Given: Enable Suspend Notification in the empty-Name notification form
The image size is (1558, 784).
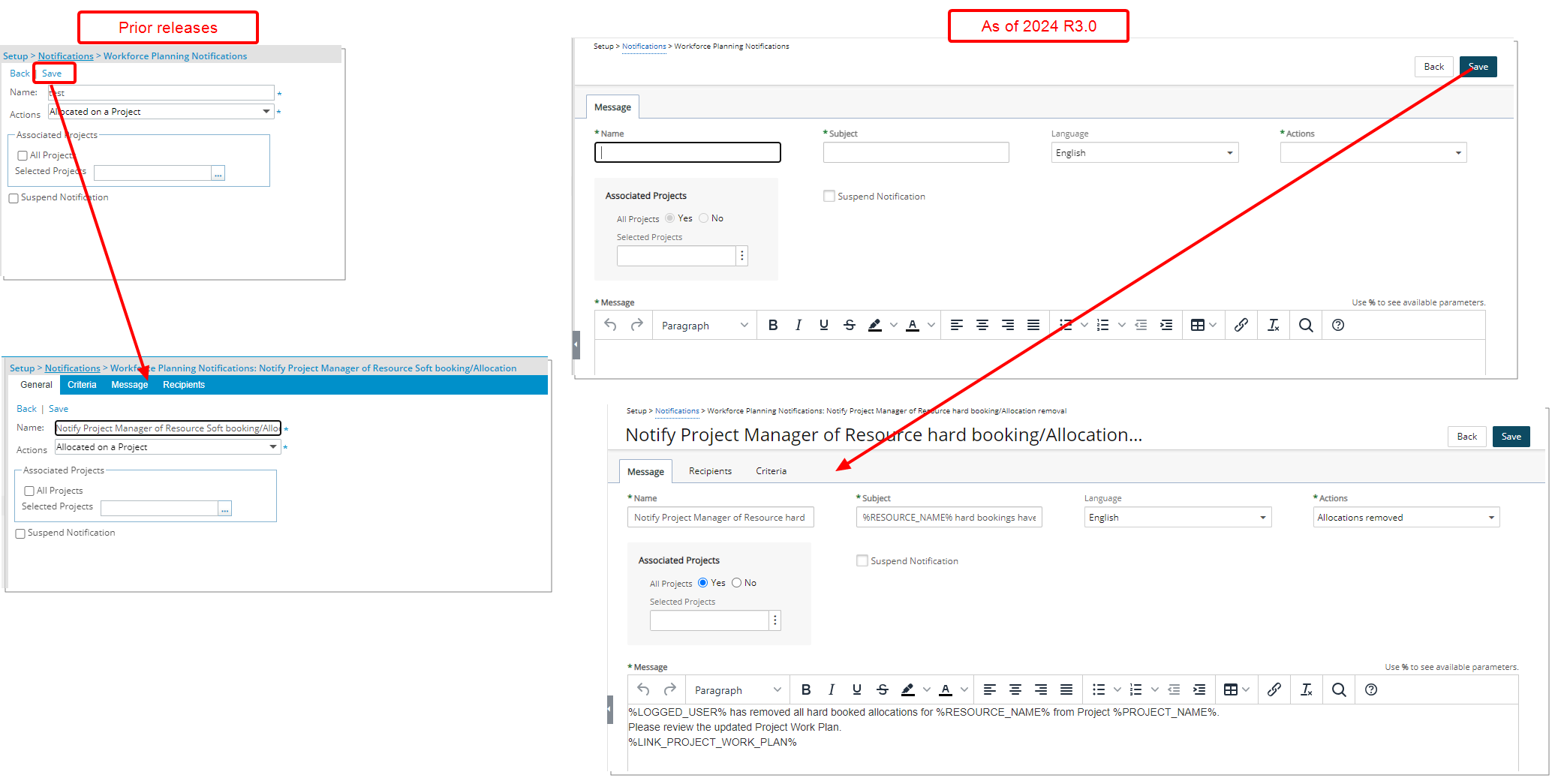Looking at the screenshot, I should point(829,196).
